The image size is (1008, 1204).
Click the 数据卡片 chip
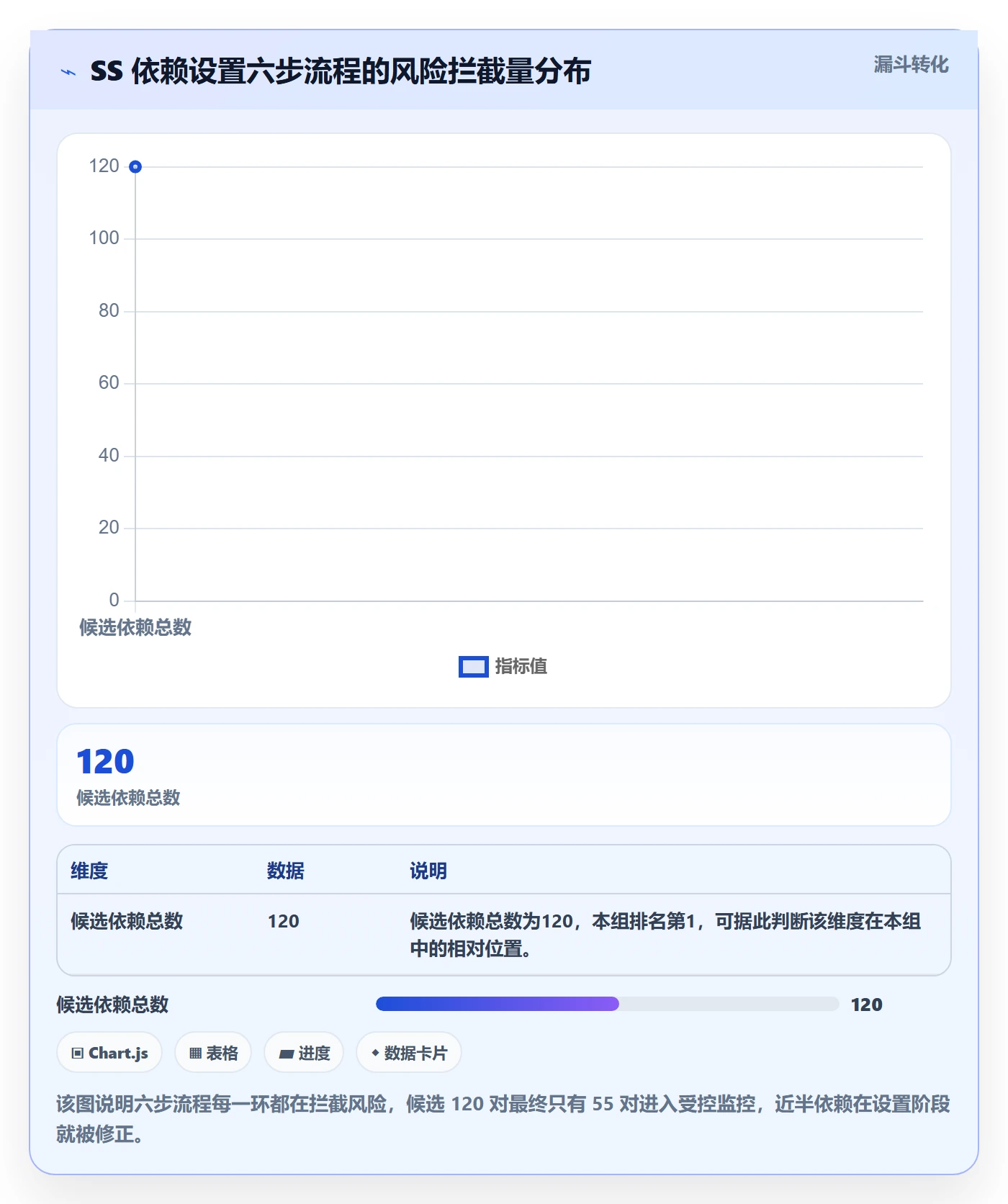pos(409,1053)
